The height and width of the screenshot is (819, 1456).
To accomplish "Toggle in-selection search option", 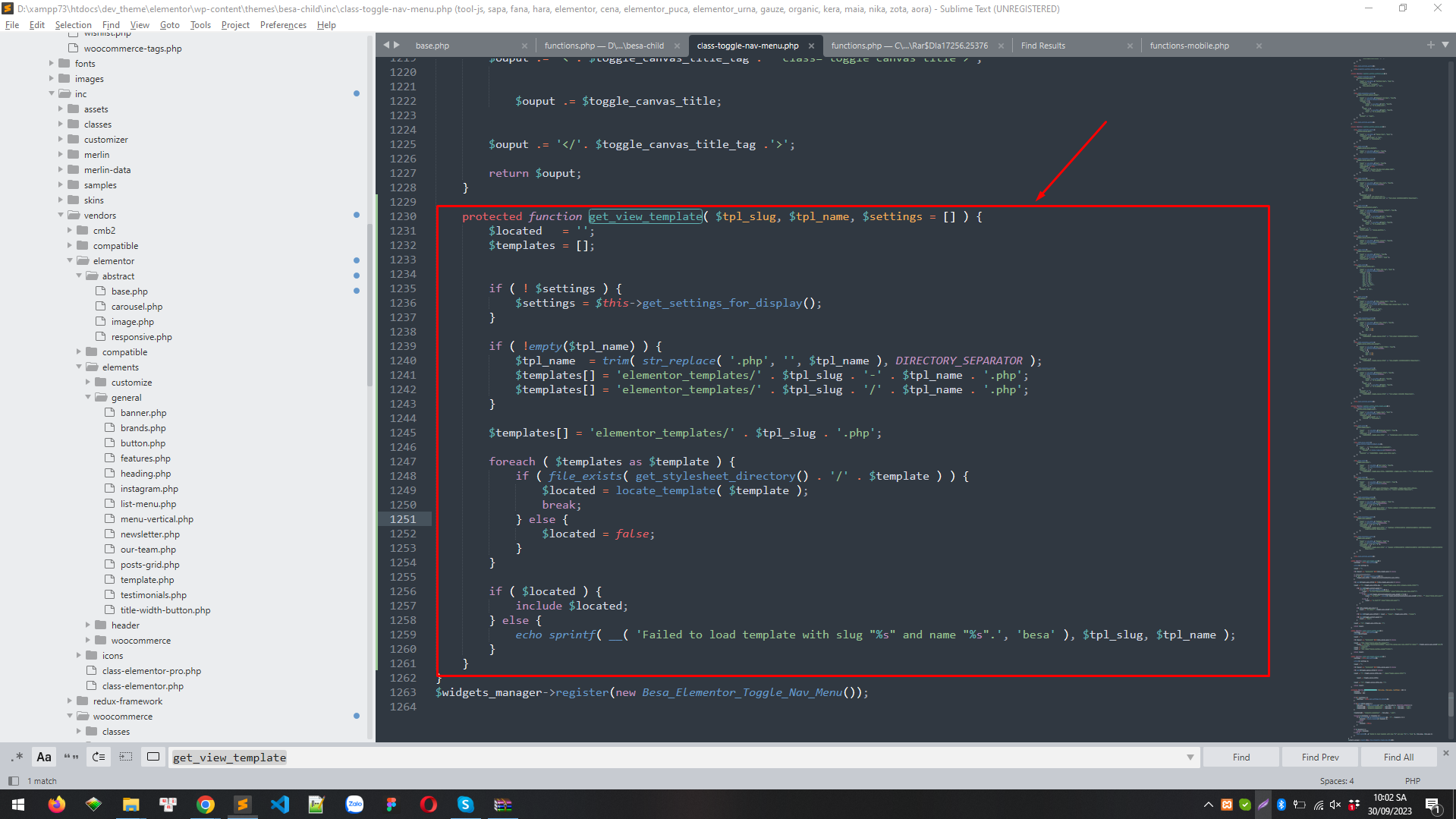I will click(x=126, y=757).
